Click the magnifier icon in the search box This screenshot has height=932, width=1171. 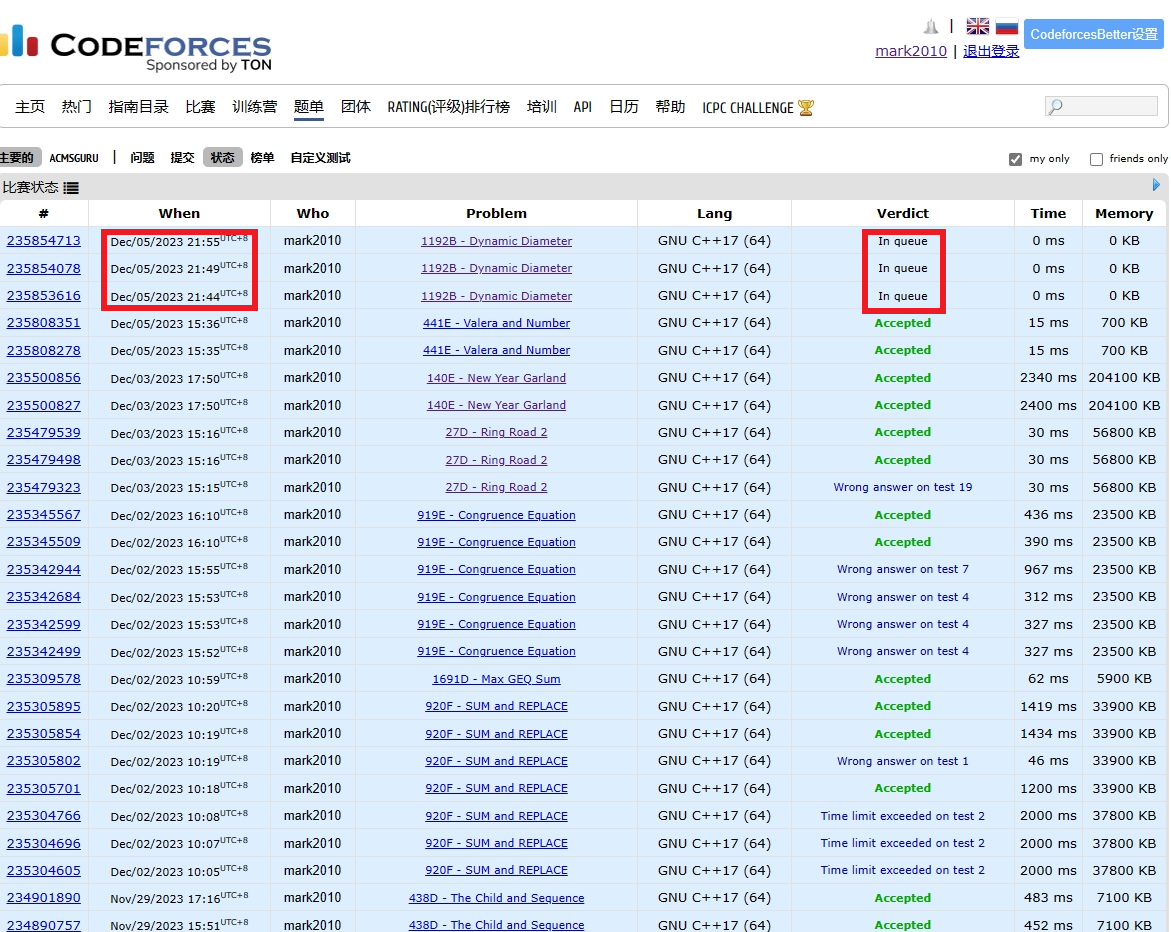point(1056,107)
